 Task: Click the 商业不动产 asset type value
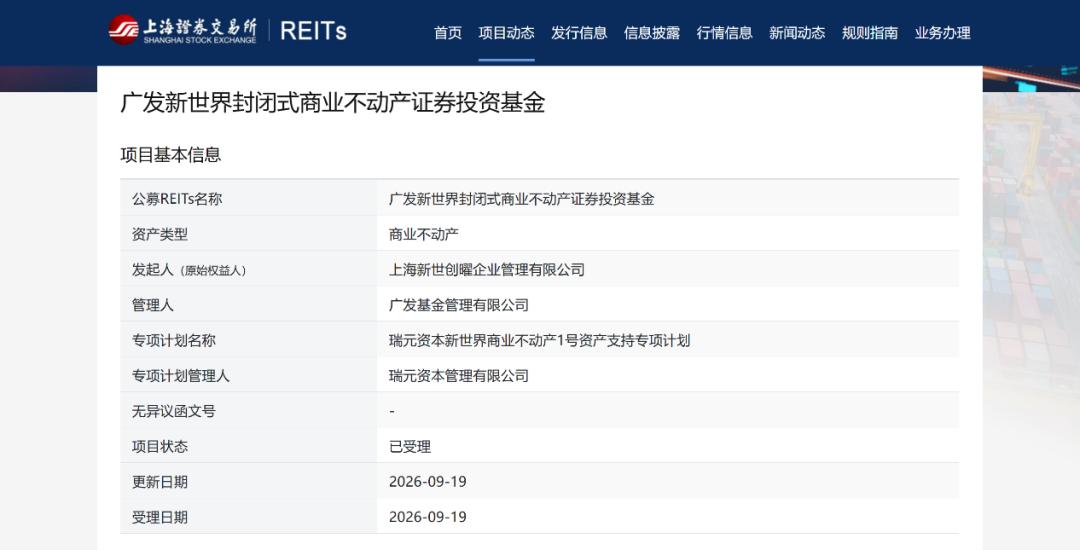click(424, 234)
